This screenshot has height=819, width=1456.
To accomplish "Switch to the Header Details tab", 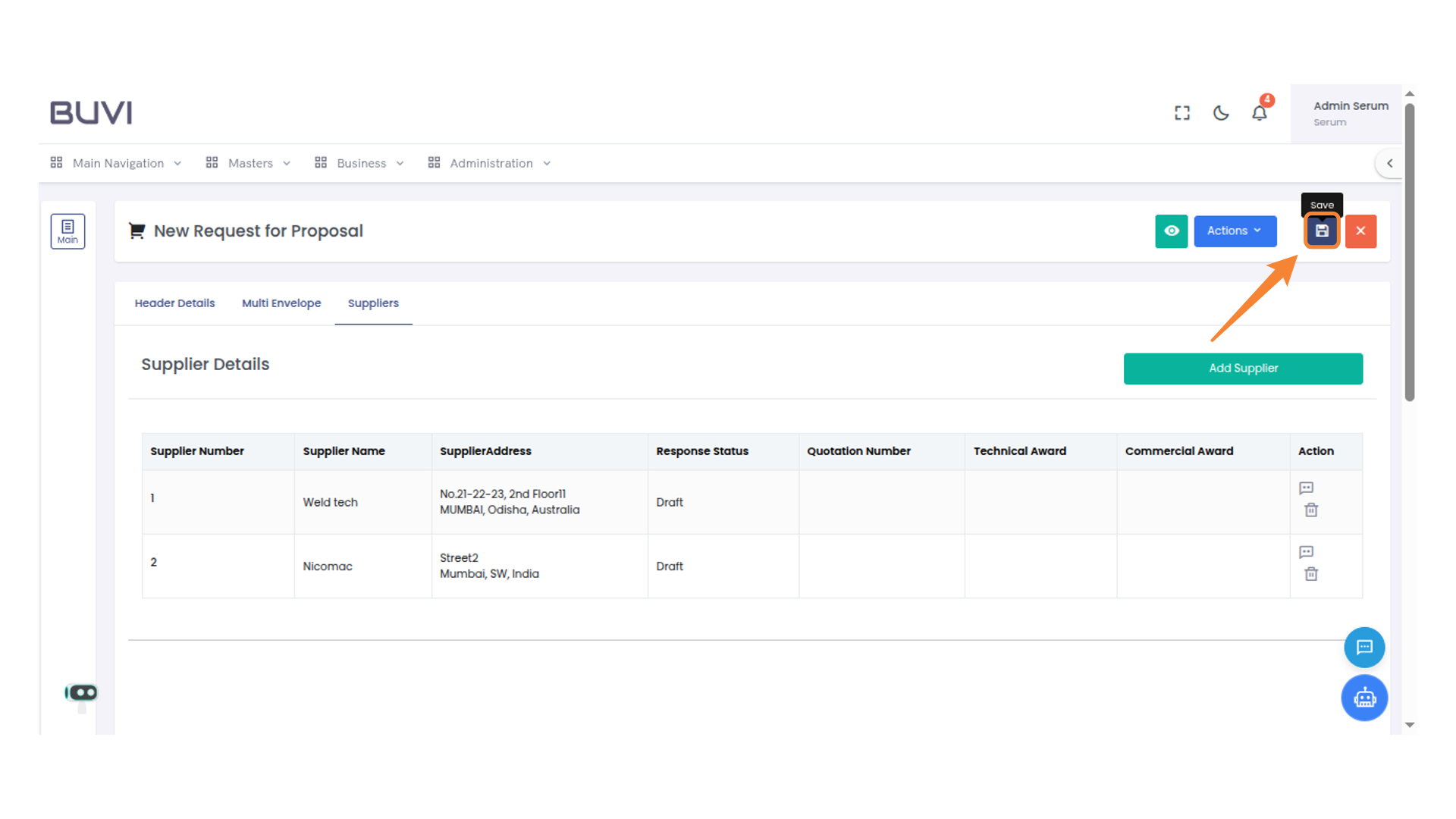I will click(x=174, y=303).
